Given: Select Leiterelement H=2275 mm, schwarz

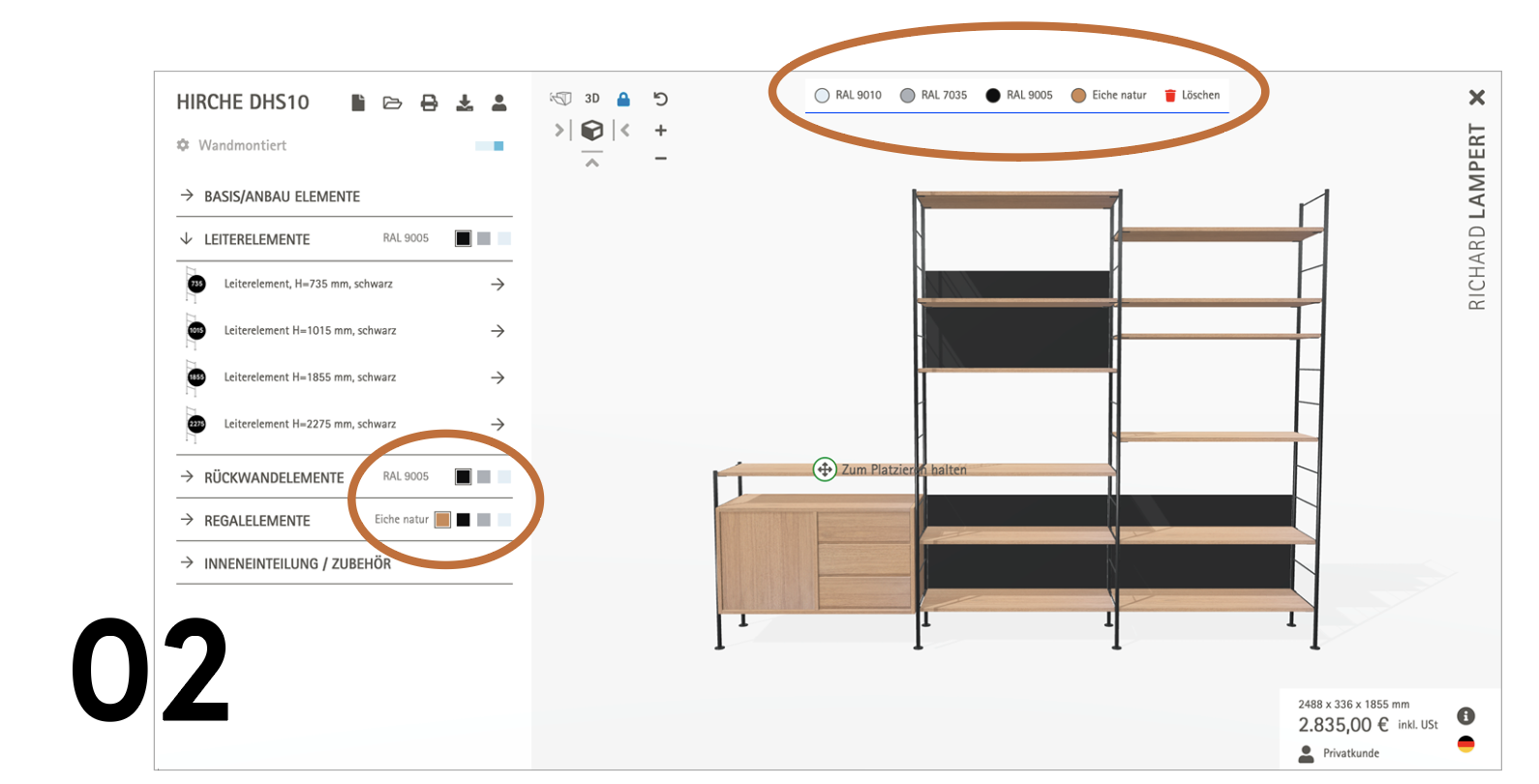Looking at the screenshot, I should [x=310, y=424].
